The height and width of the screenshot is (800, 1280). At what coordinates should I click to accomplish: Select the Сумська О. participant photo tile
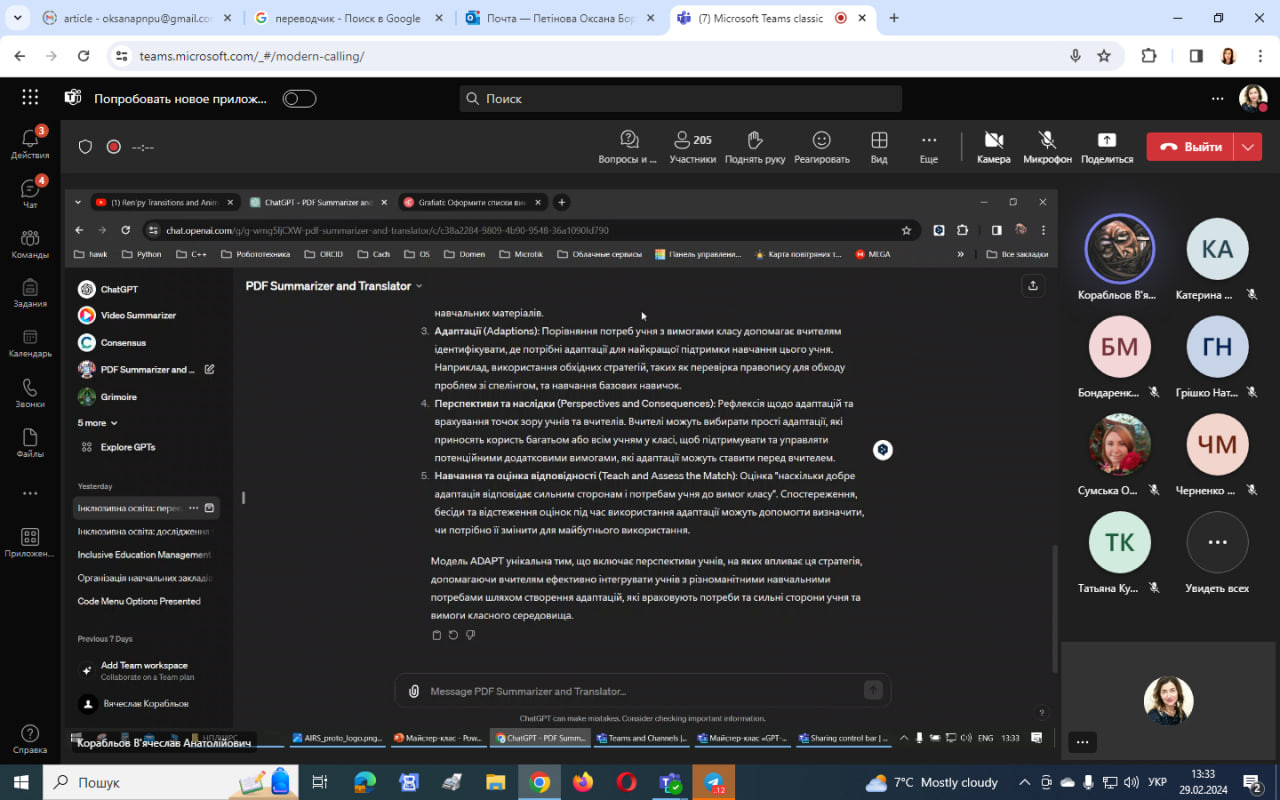tap(1119, 455)
